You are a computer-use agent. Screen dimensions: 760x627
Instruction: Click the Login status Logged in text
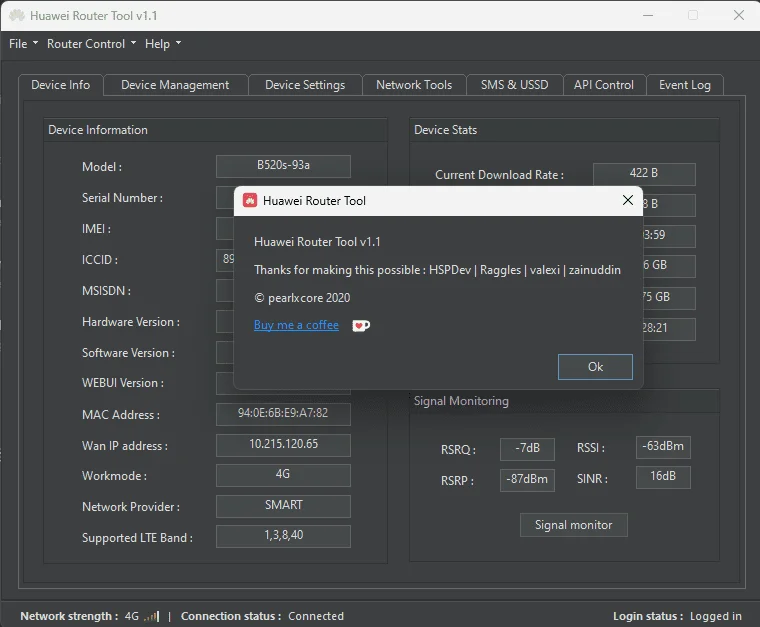pyautogui.click(x=715, y=616)
